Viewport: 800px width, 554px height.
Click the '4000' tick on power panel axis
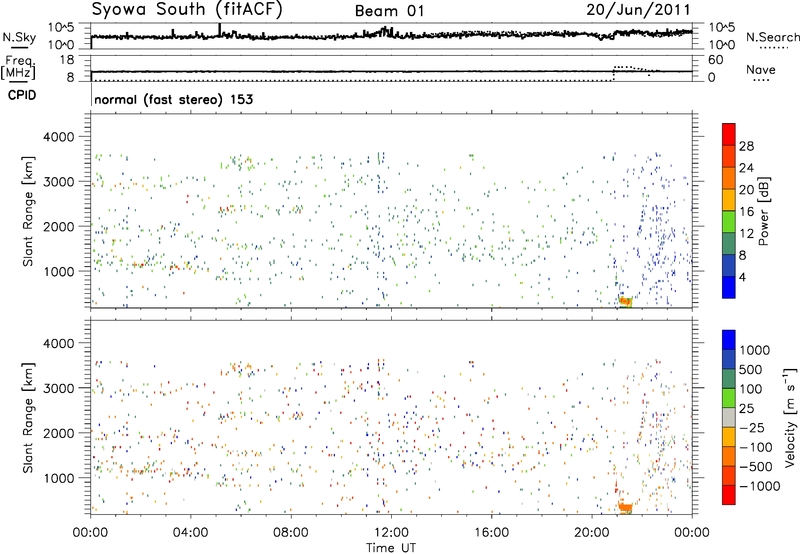coord(59,137)
